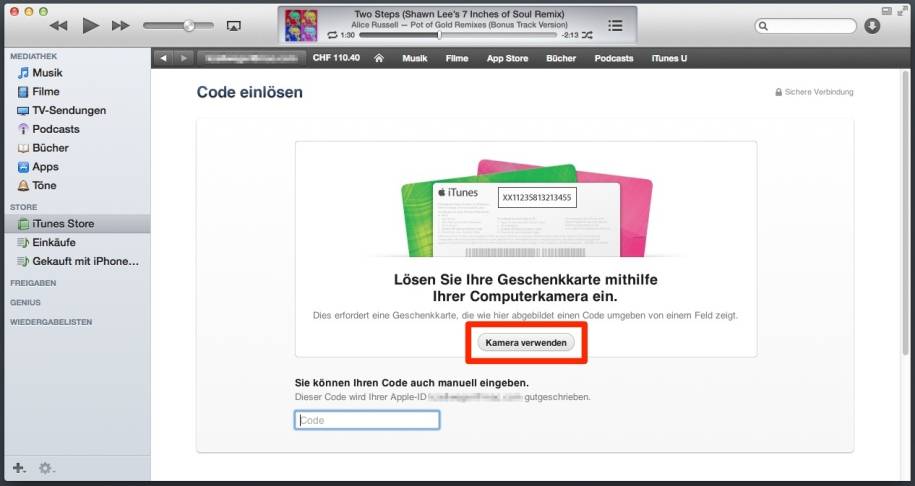This screenshot has height=486, width=915.
Task: Click into the Code input field
Action: coord(367,420)
